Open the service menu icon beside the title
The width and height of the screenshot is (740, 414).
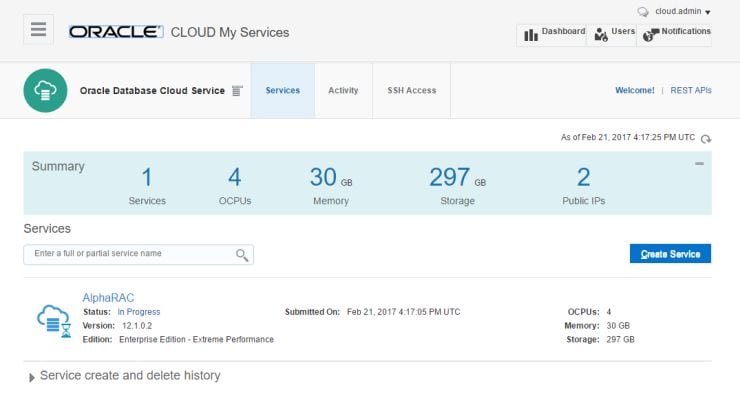pos(237,91)
